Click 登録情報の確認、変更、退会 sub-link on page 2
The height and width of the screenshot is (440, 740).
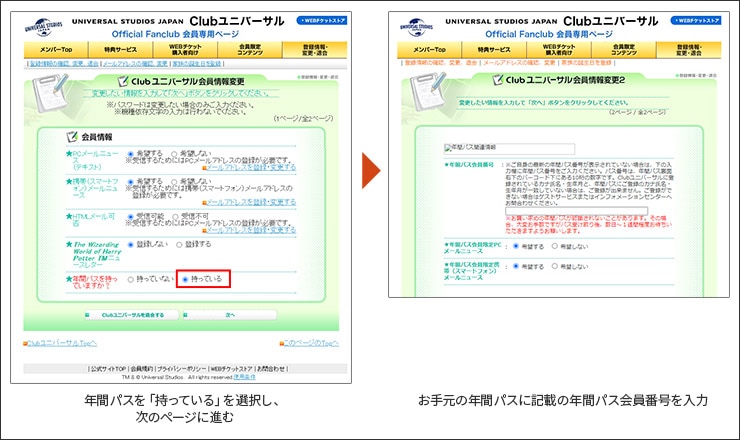click(x=439, y=62)
